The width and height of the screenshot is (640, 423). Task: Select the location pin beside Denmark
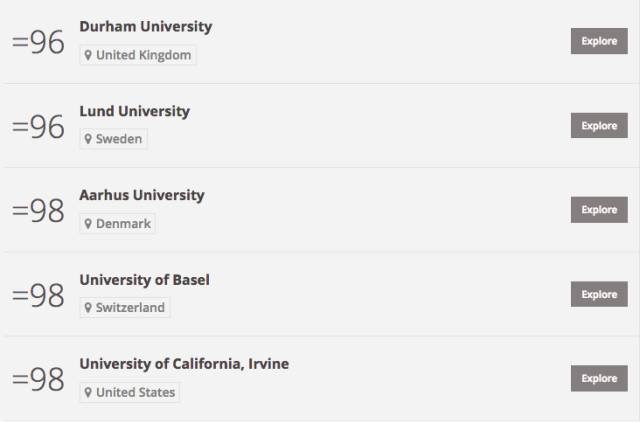(88, 224)
